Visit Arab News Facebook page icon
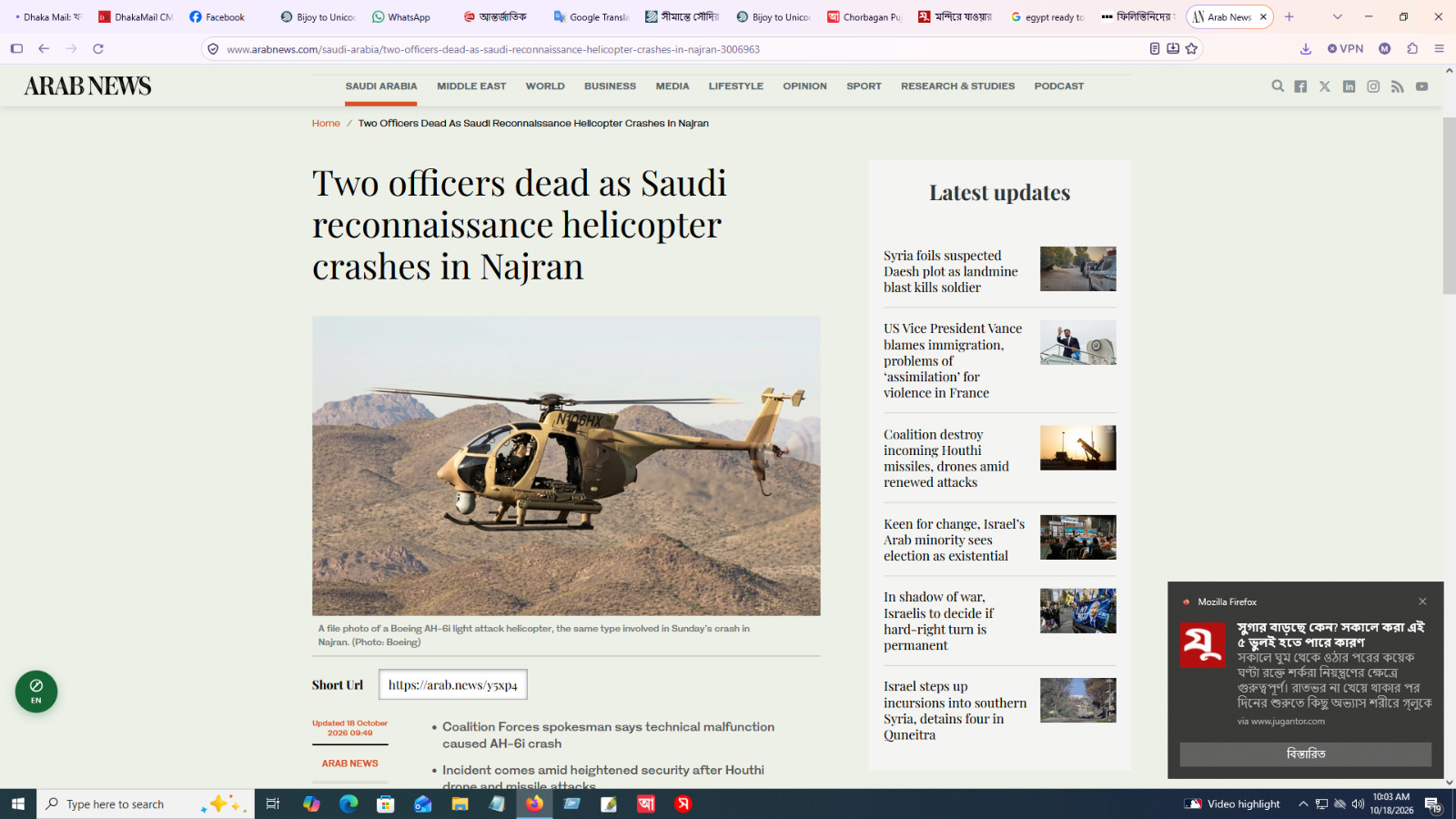This screenshot has width=1456, height=819. click(x=1300, y=86)
